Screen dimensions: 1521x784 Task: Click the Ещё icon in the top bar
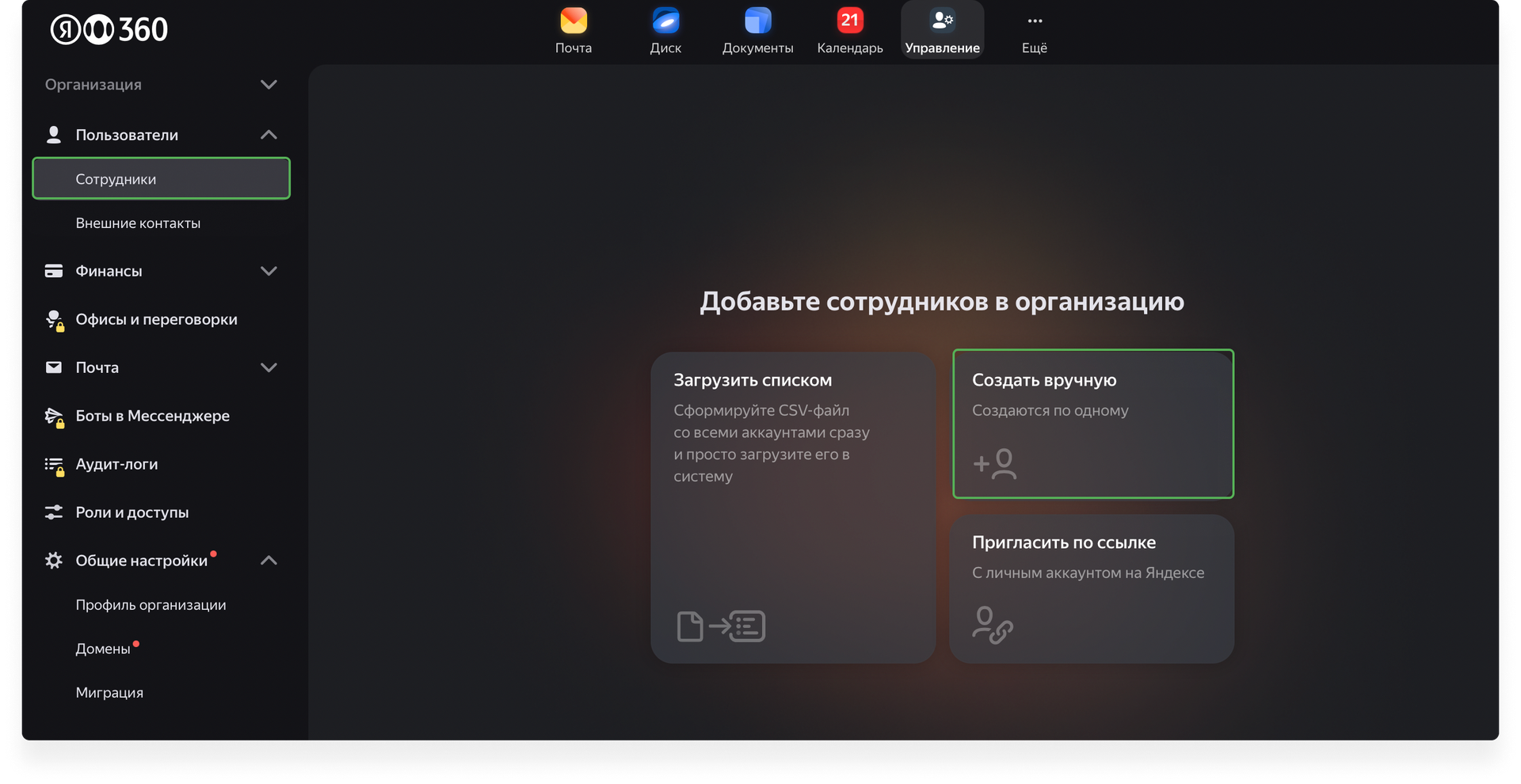click(1034, 21)
